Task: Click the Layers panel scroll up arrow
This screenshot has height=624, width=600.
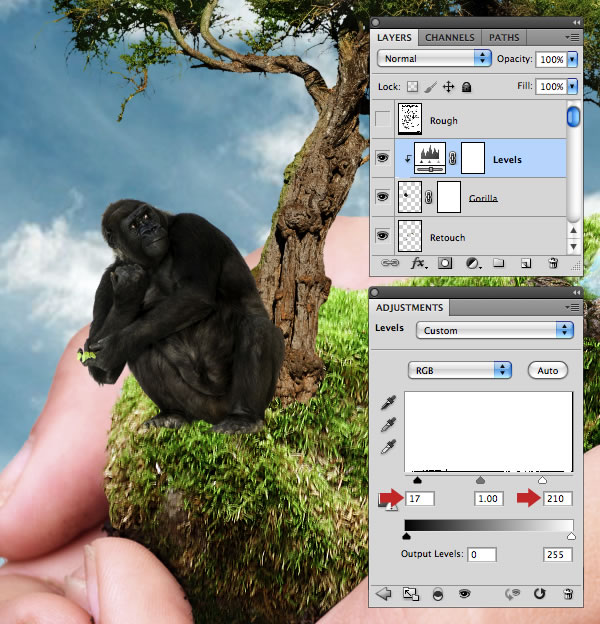Action: click(573, 230)
